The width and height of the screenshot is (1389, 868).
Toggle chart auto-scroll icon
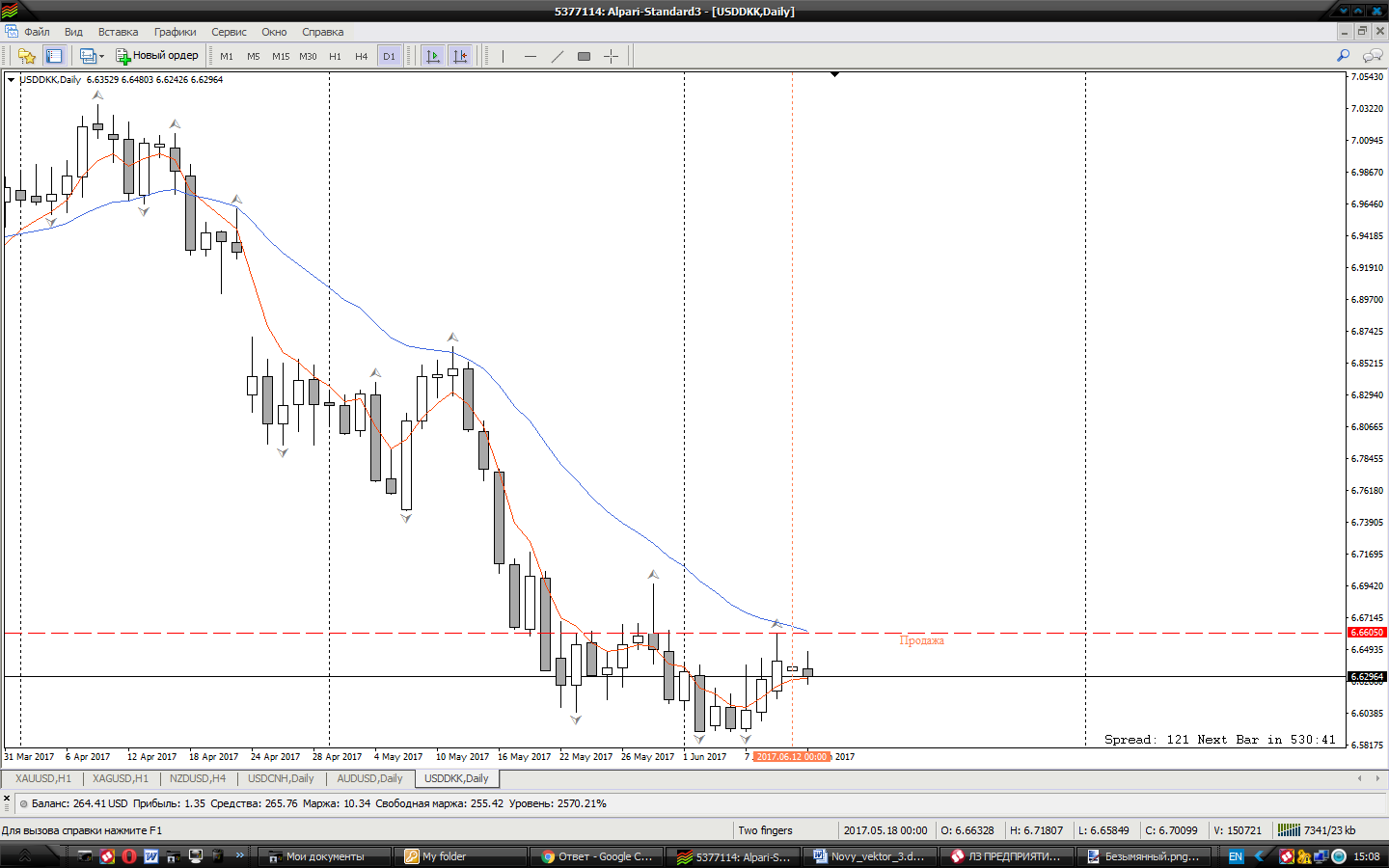pos(433,56)
